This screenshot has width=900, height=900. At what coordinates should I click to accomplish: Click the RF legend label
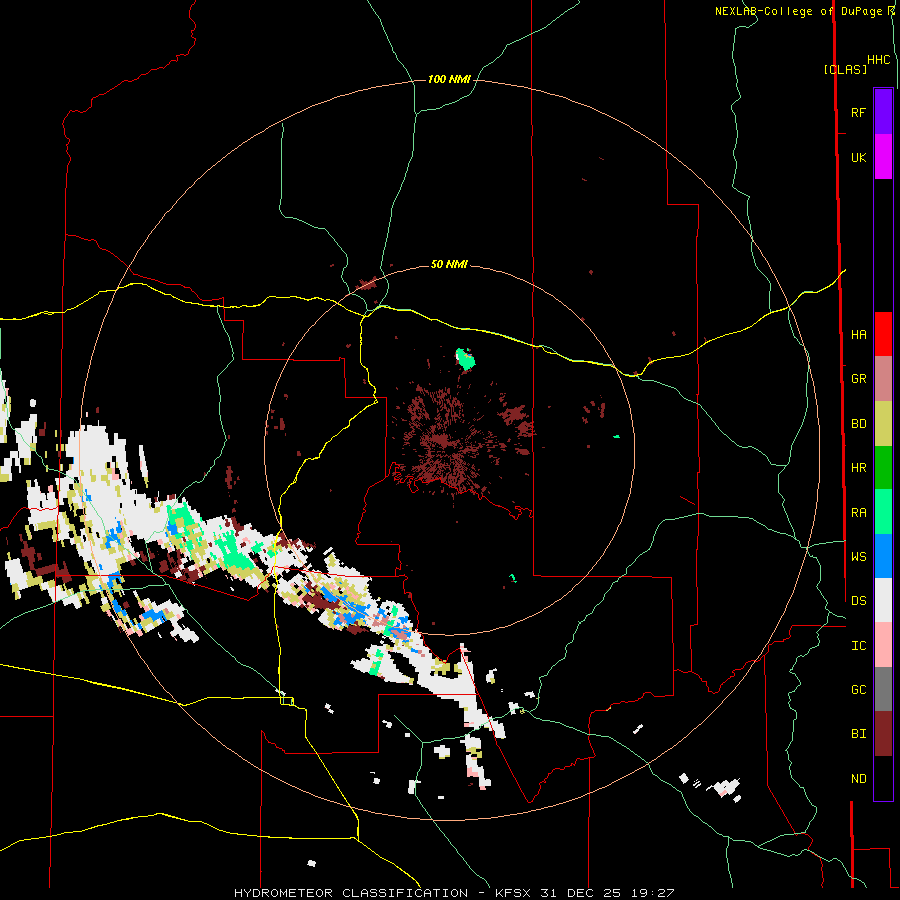[x=859, y=112]
